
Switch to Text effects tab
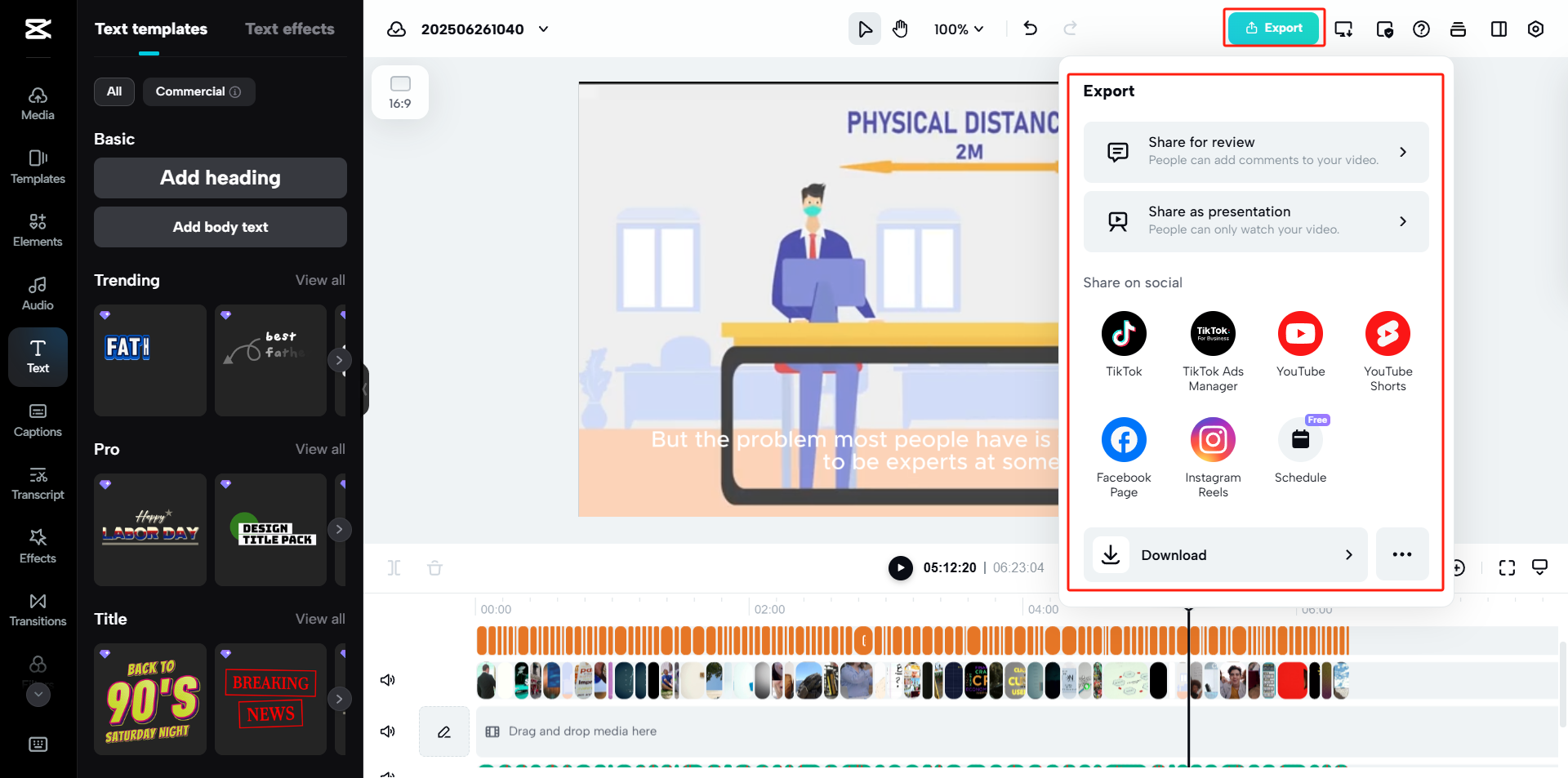pos(290,29)
